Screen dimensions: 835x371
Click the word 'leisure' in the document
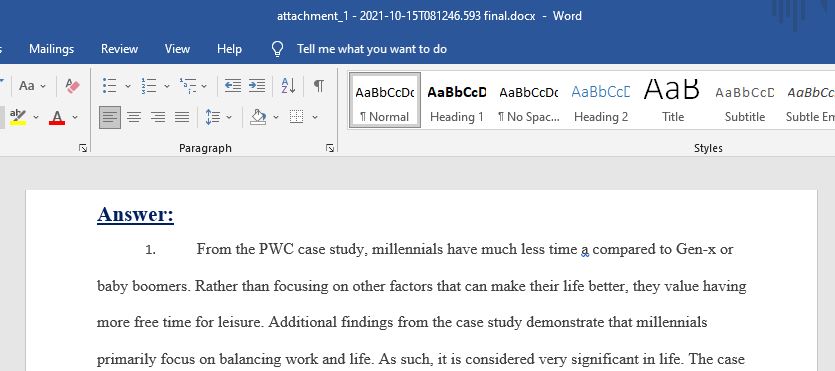pos(242,323)
